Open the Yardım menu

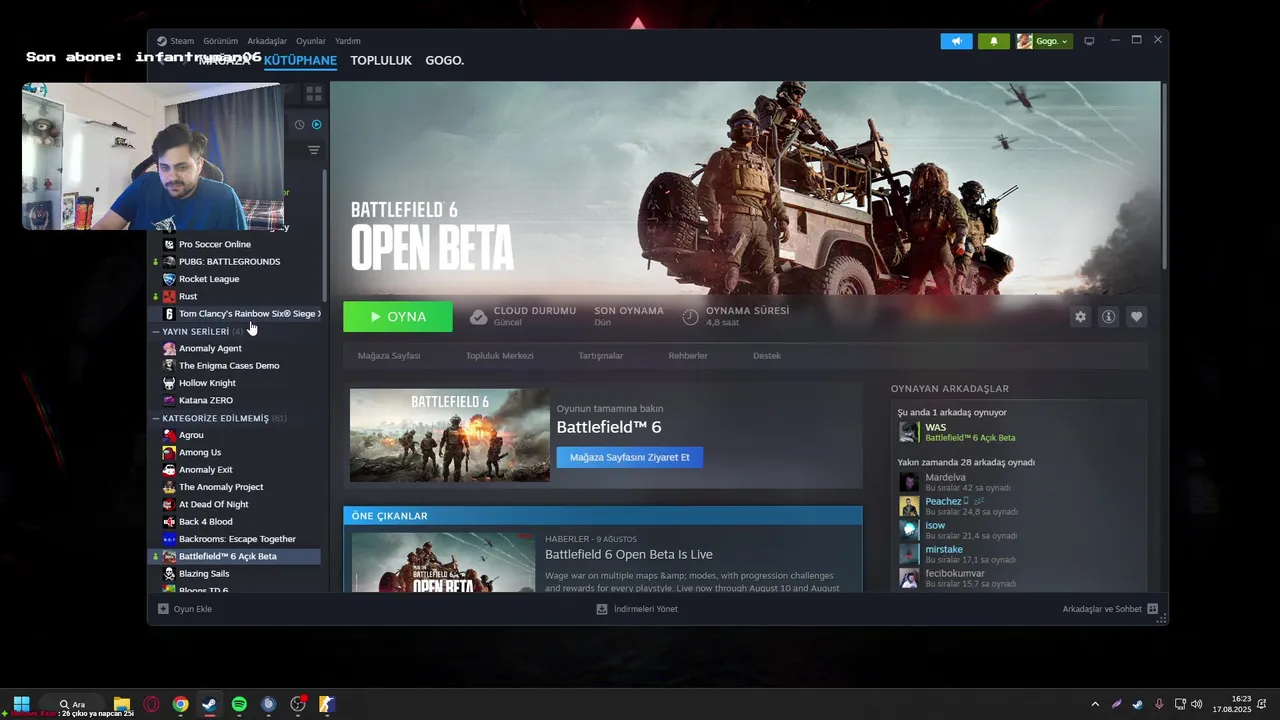pos(348,41)
